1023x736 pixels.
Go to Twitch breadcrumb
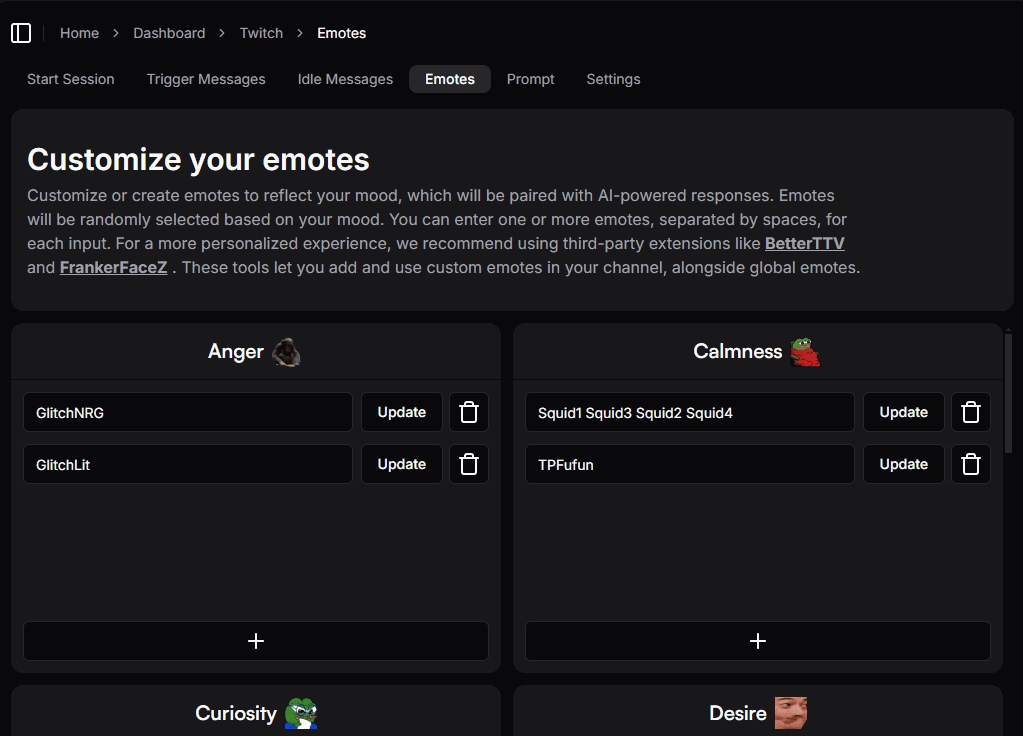point(261,33)
